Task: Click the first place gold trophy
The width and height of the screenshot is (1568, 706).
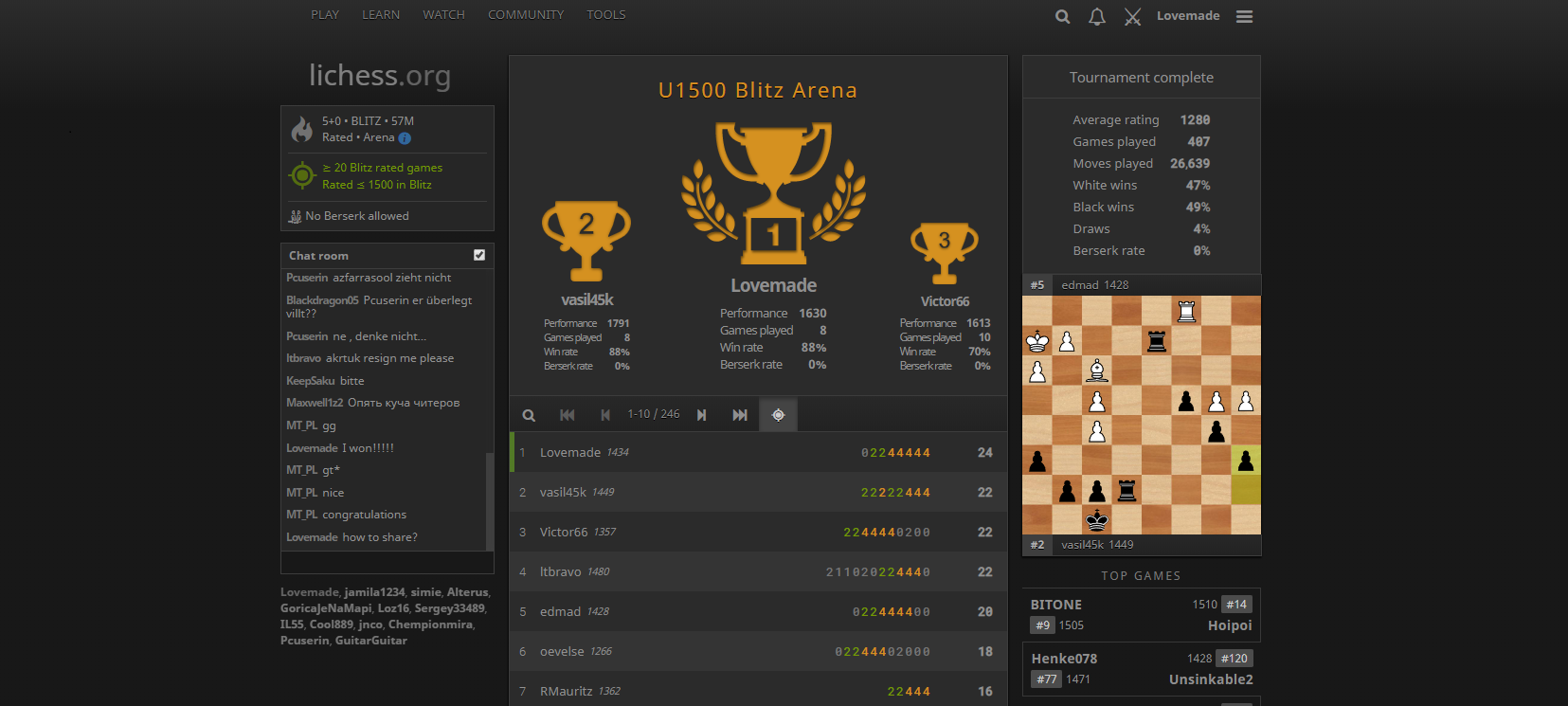Action: [774, 193]
